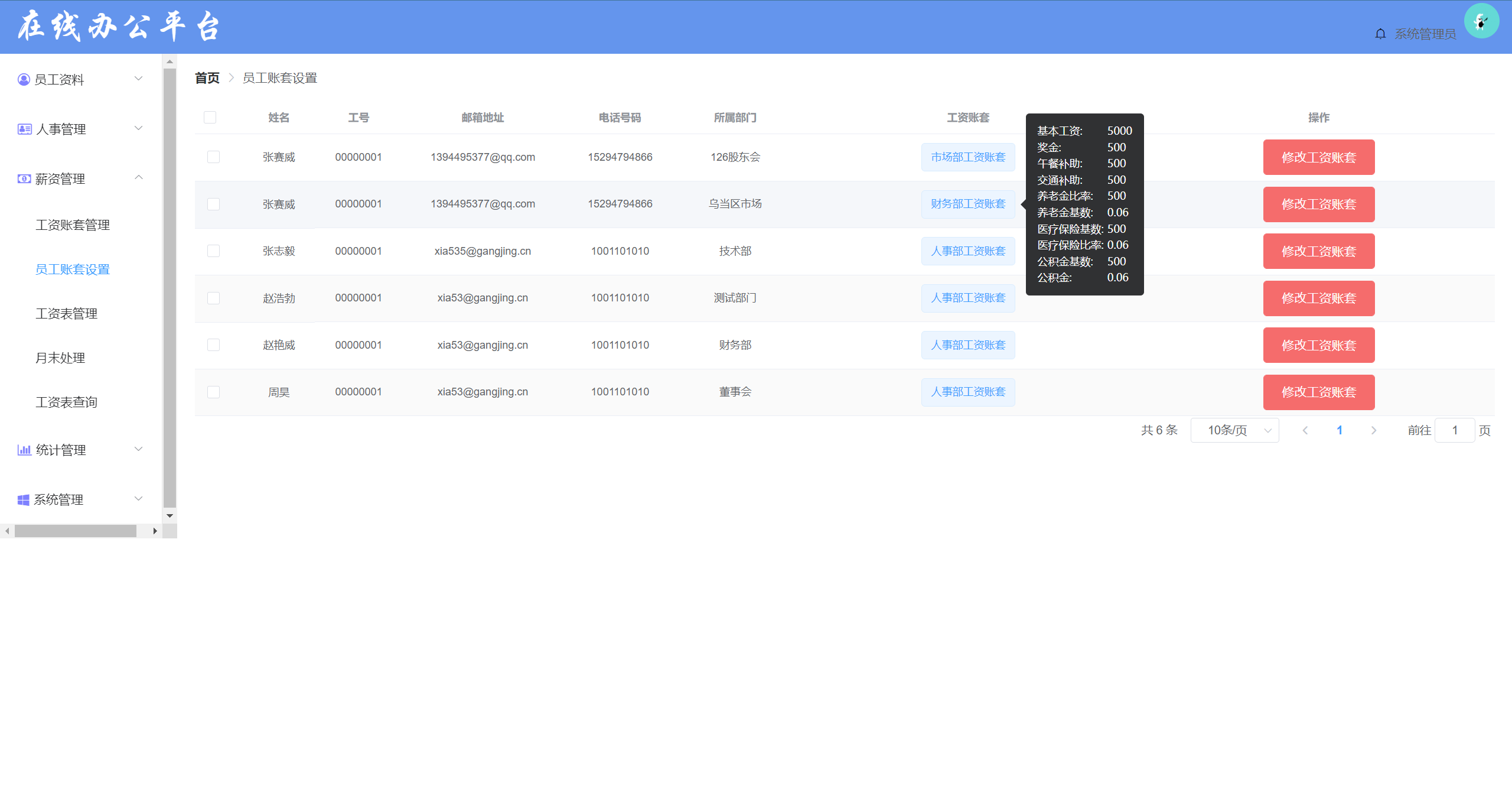Expand the 统计管理 menu chevron

tap(139, 449)
